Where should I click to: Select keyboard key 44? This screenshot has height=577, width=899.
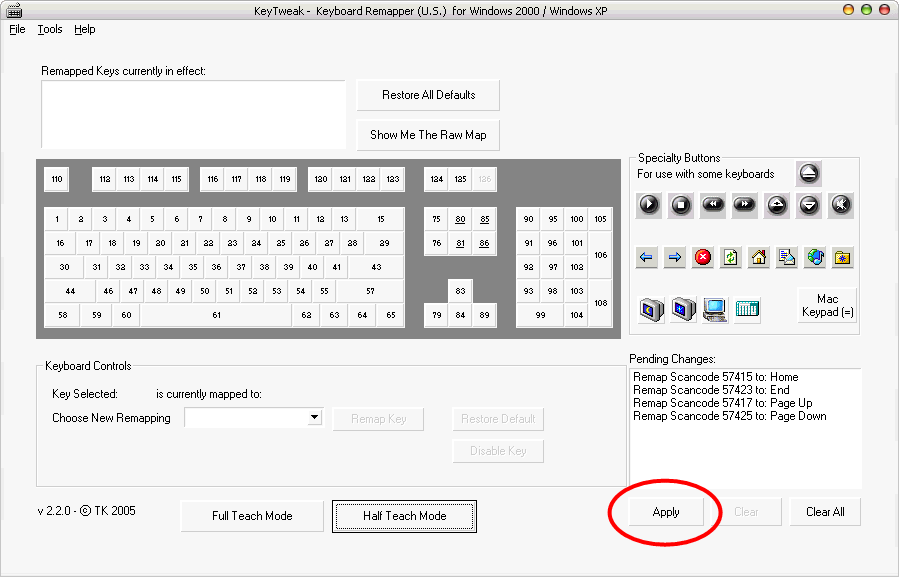click(x=70, y=291)
